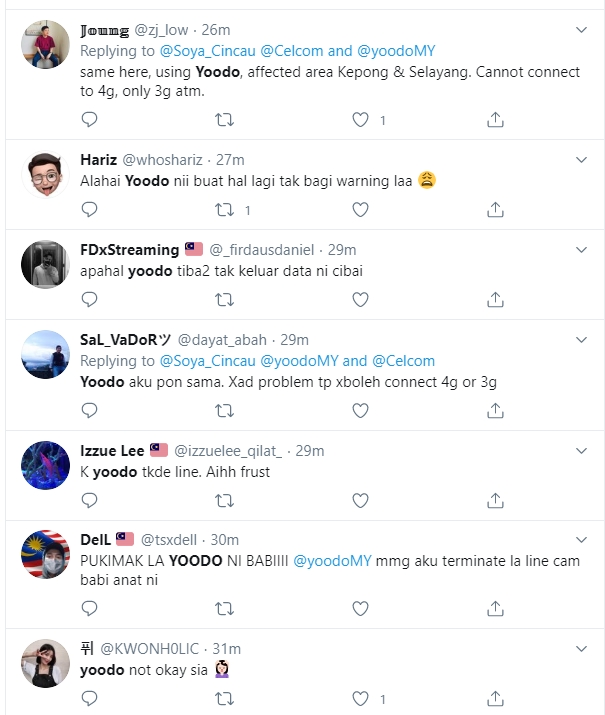Image resolution: width=605 pixels, height=715 pixels.
Task: Like Hariz's tweet
Action: pos(360,210)
